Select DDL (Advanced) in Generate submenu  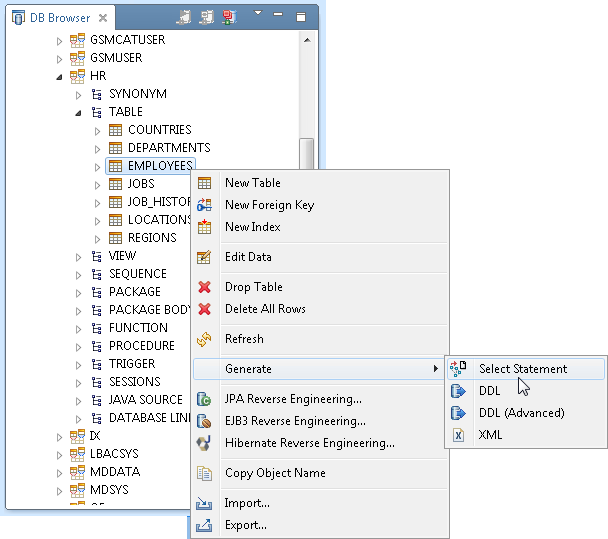click(x=521, y=413)
